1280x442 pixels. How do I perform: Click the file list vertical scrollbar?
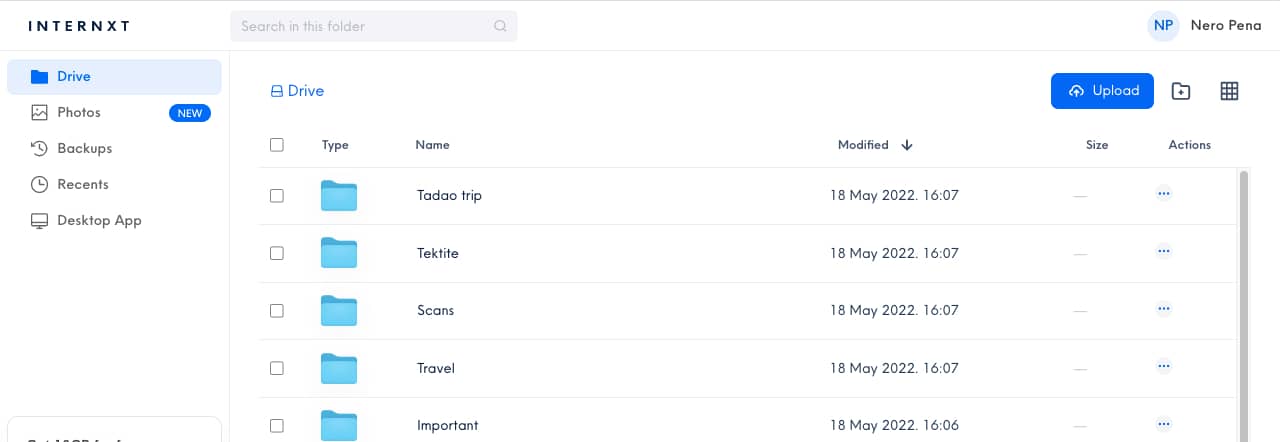[1244, 305]
